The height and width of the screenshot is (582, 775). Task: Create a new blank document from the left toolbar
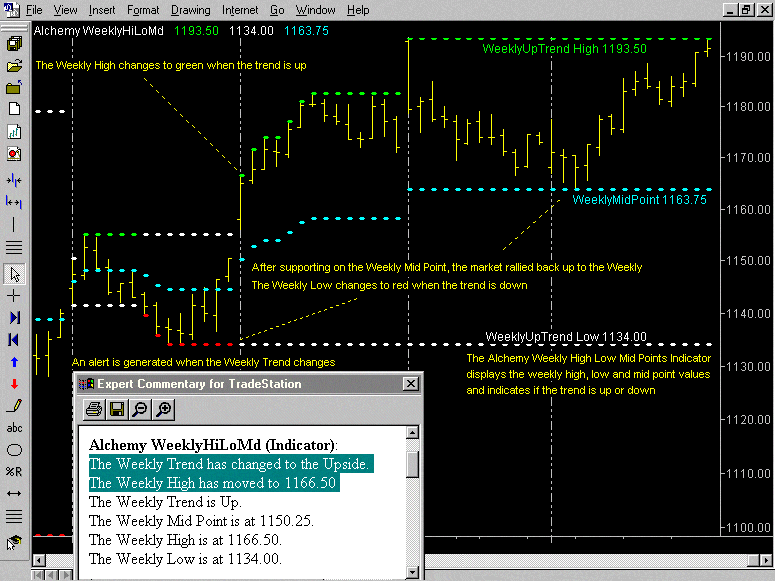[14, 109]
